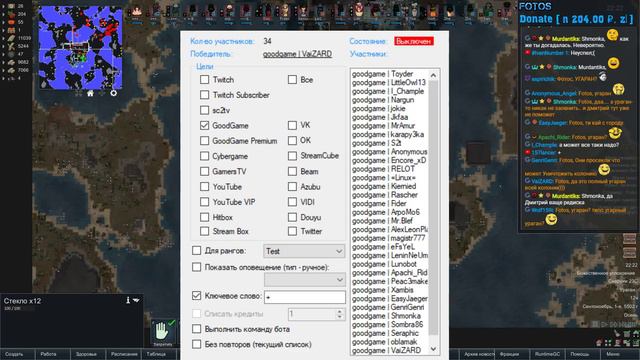
Task: Tick the Hitbox checkbox
Action: (204, 217)
